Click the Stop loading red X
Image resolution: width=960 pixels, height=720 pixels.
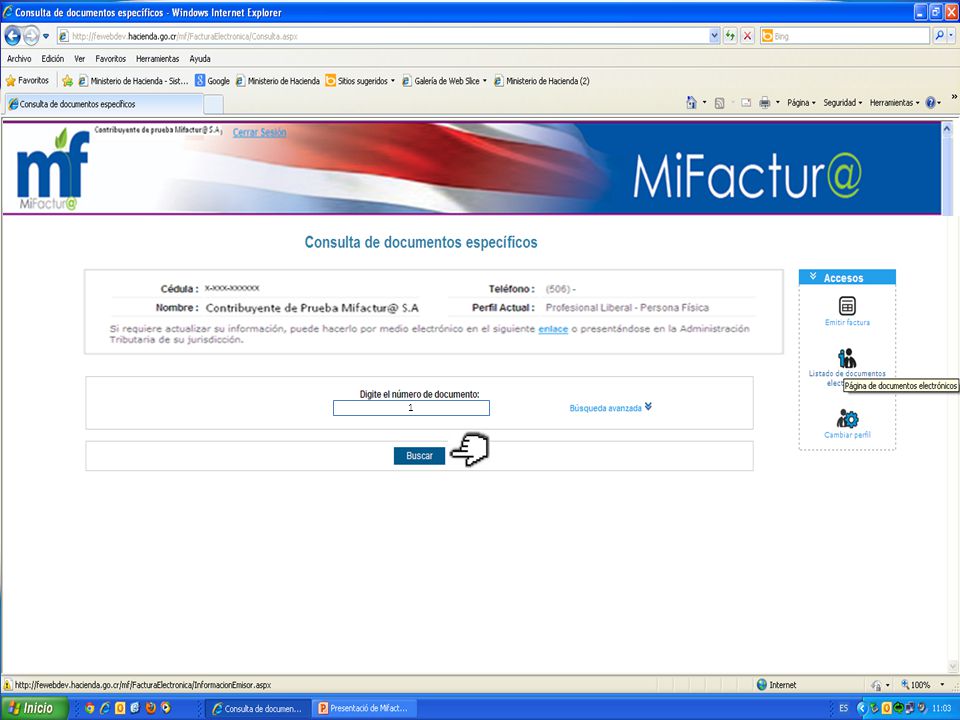[747, 36]
